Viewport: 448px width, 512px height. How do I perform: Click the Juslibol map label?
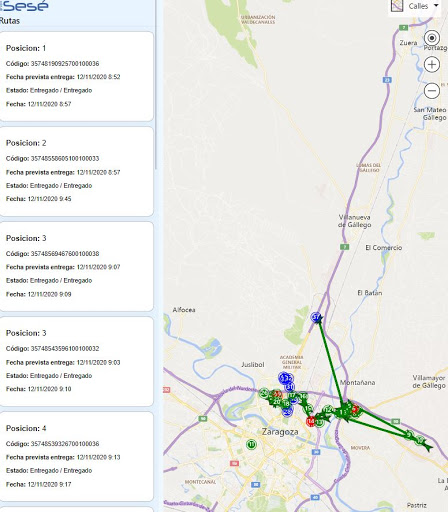(253, 365)
